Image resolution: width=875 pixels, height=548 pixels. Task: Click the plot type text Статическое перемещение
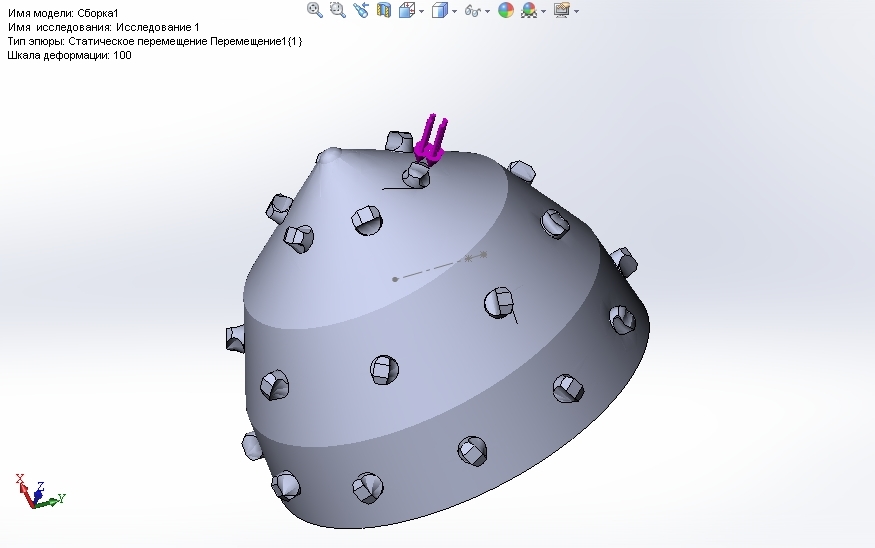138,41
